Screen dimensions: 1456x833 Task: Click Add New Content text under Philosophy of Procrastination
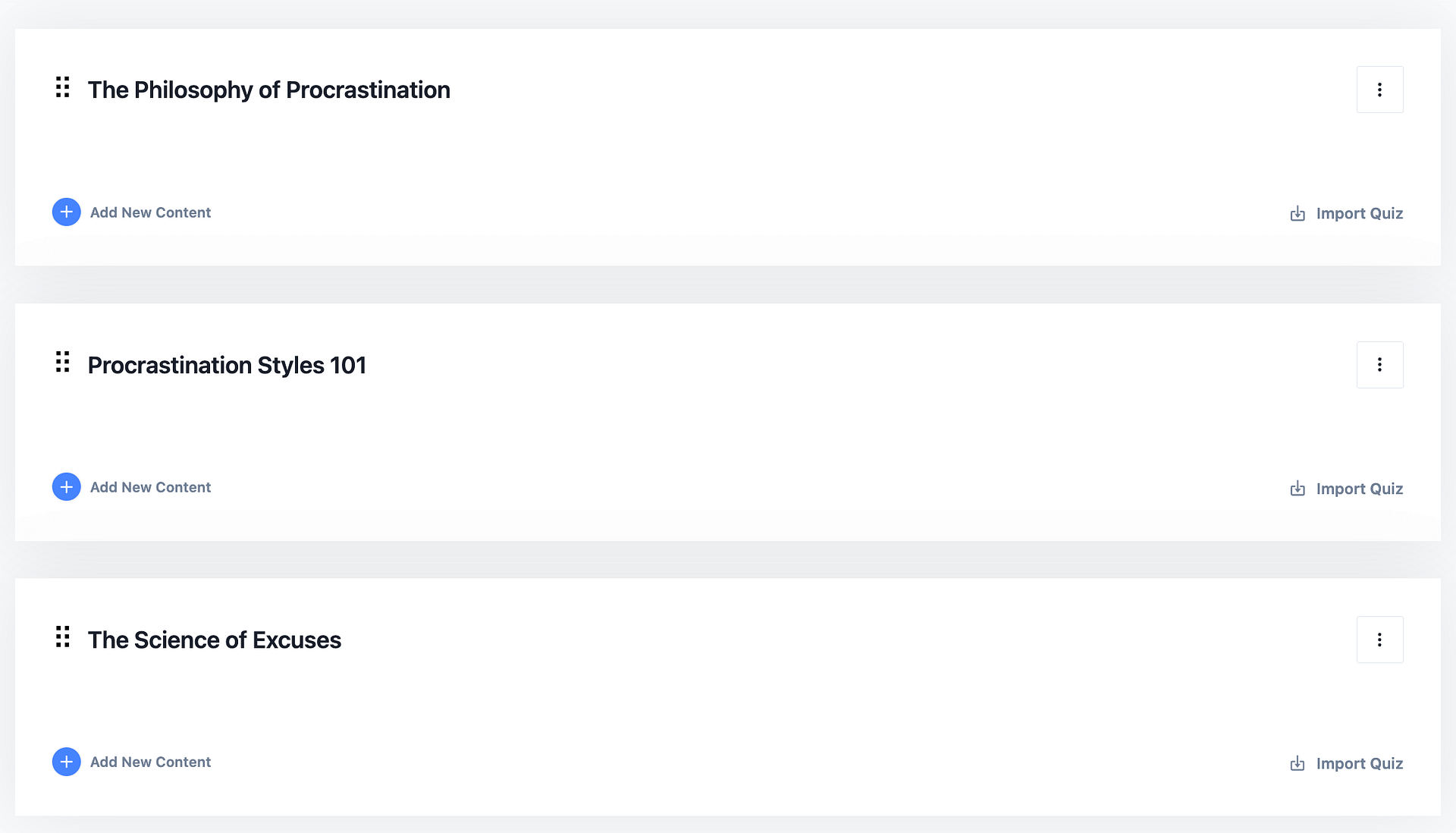tap(150, 212)
